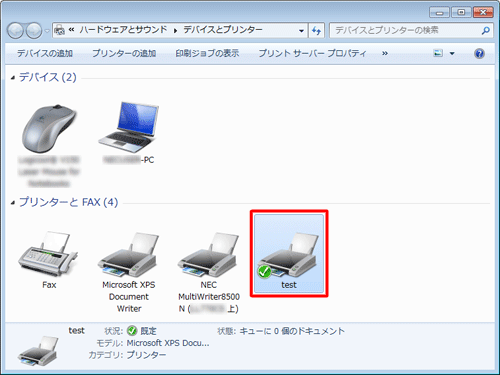Click the Microsoft XPS Document Writer label
The height and width of the screenshot is (375, 500).
pos(129,297)
